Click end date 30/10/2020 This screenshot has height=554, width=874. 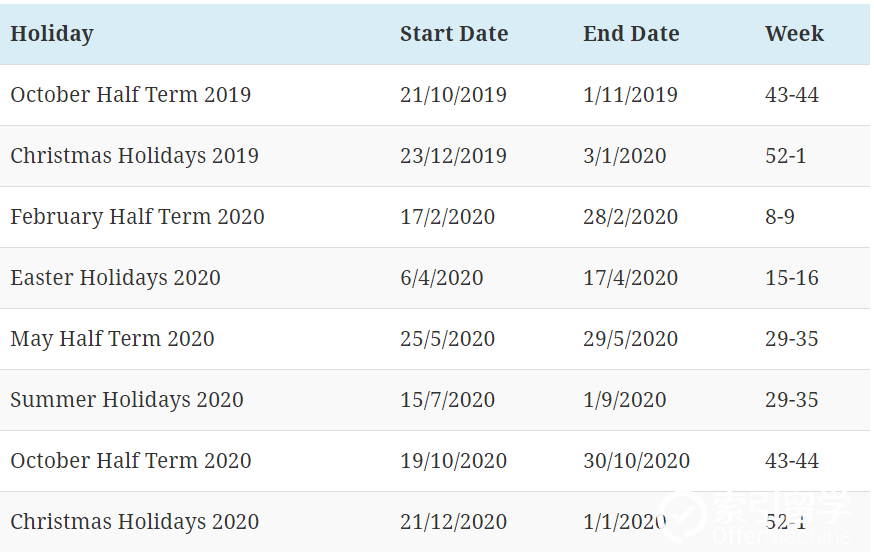(637, 461)
